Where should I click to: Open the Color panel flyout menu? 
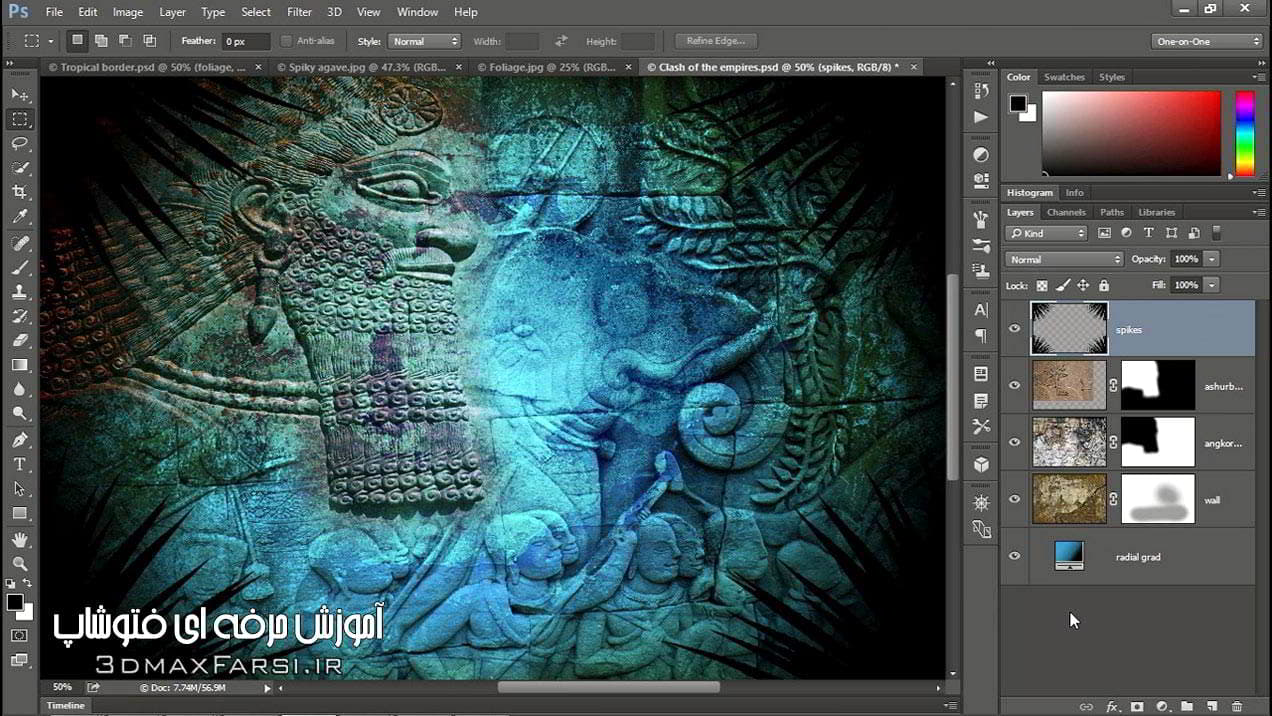pos(1258,77)
